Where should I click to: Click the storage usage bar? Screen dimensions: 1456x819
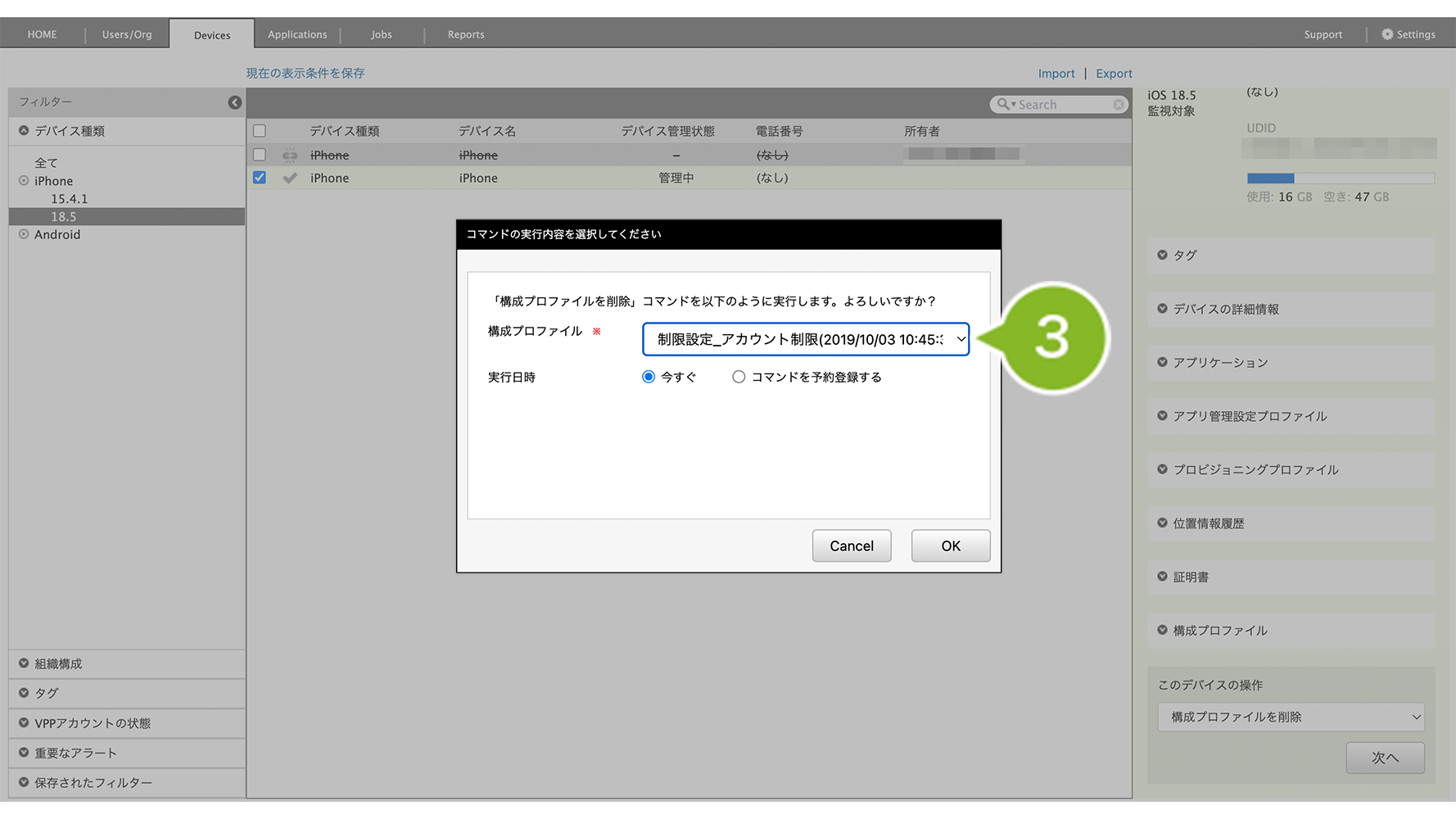point(1340,179)
